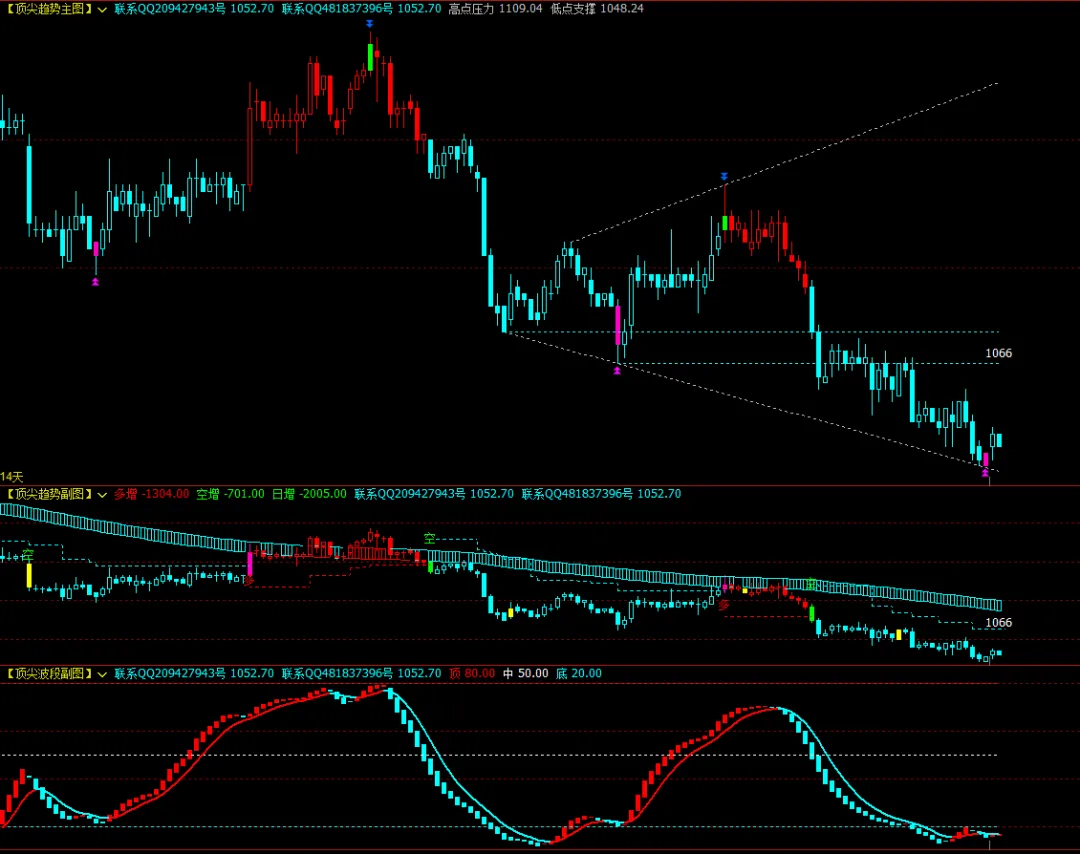
Task: Click the magenta buy arrow under the leftmost low
Action: click(96, 281)
